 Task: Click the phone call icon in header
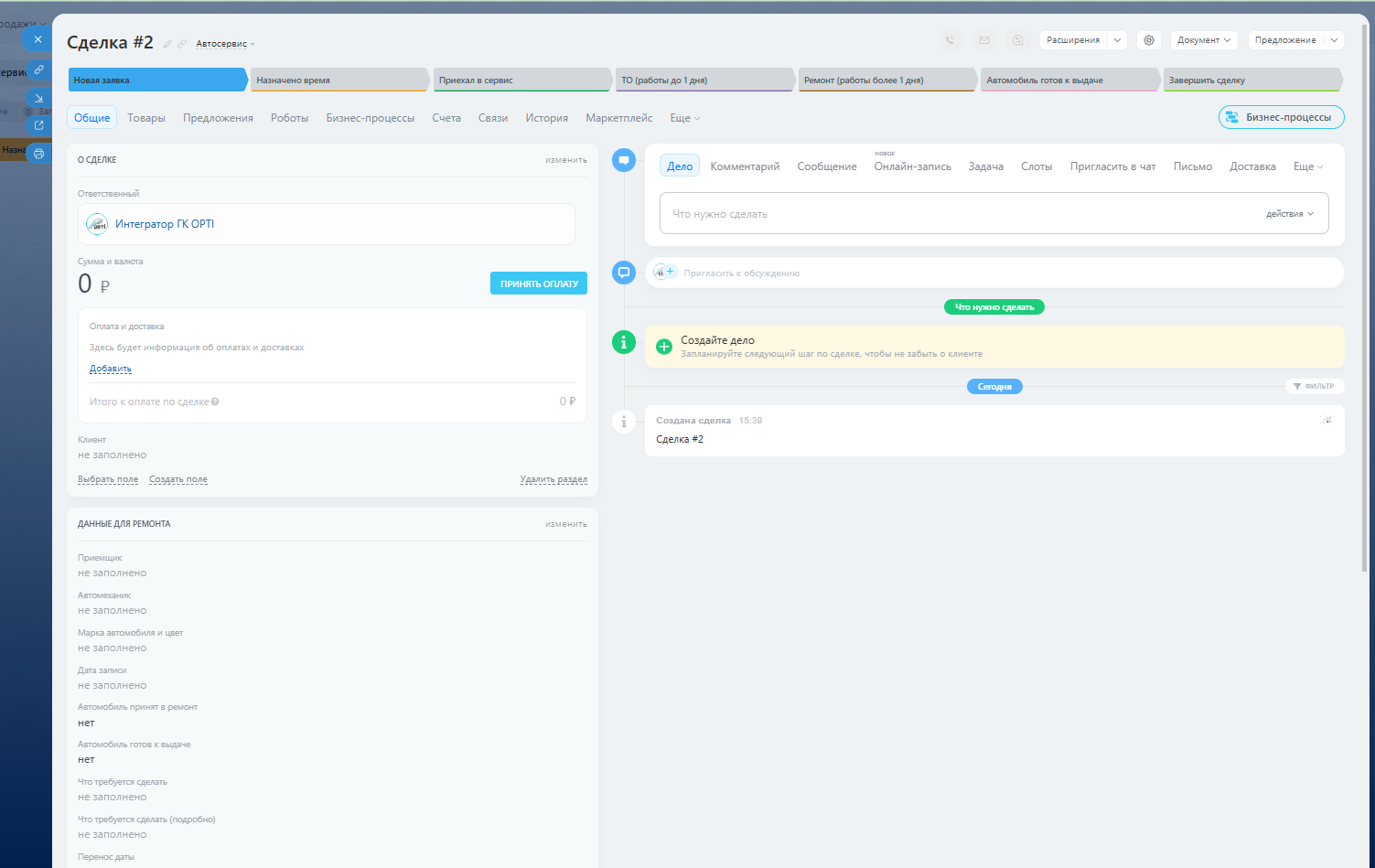click(x=950, y=40)
